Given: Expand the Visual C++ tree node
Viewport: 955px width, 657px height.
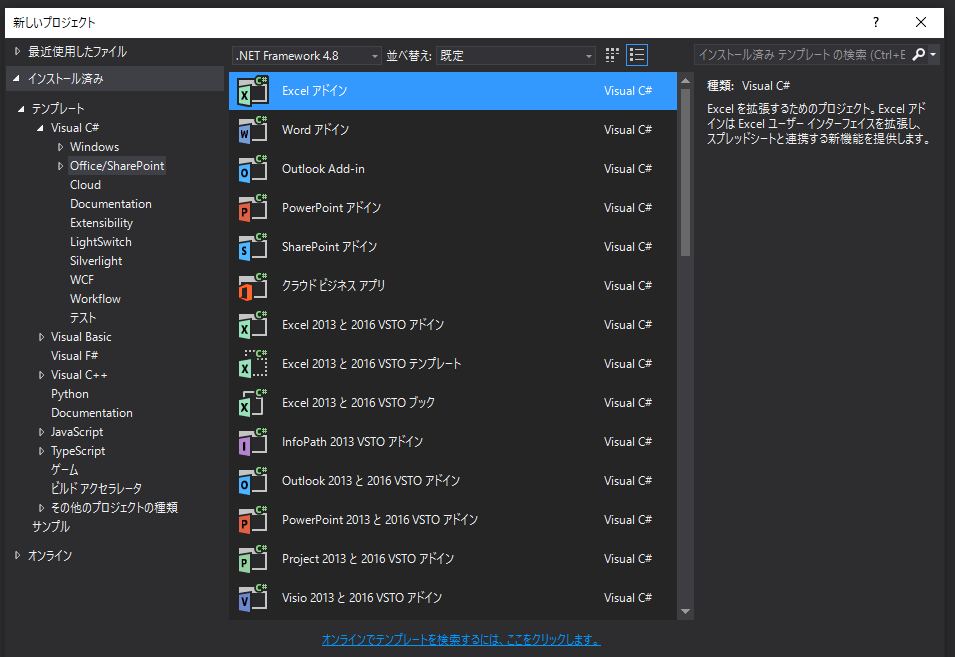Looking at the screenshot, I should [41, 375].
